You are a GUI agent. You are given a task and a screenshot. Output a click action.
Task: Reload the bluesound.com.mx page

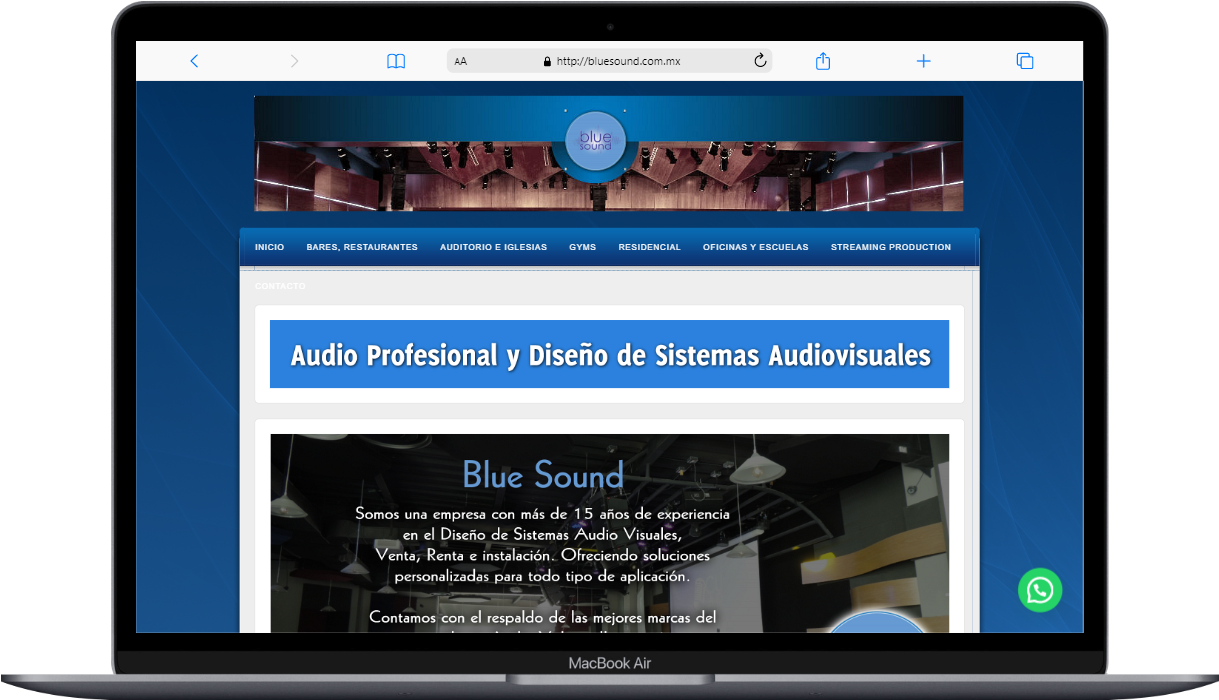pos(760,60)
